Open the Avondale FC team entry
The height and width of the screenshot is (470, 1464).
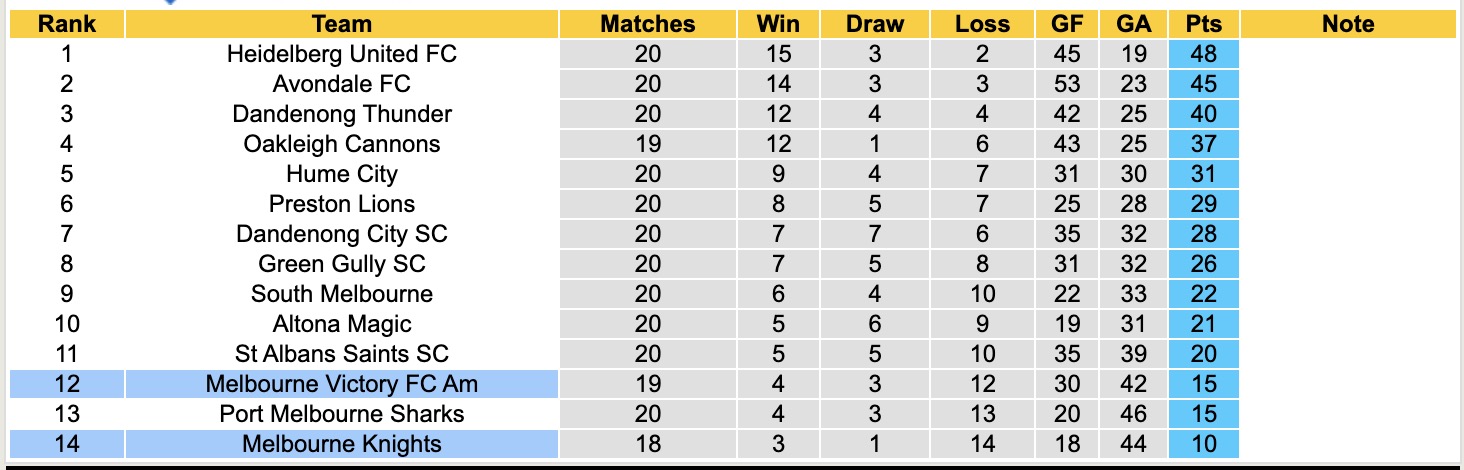[341, 84]
